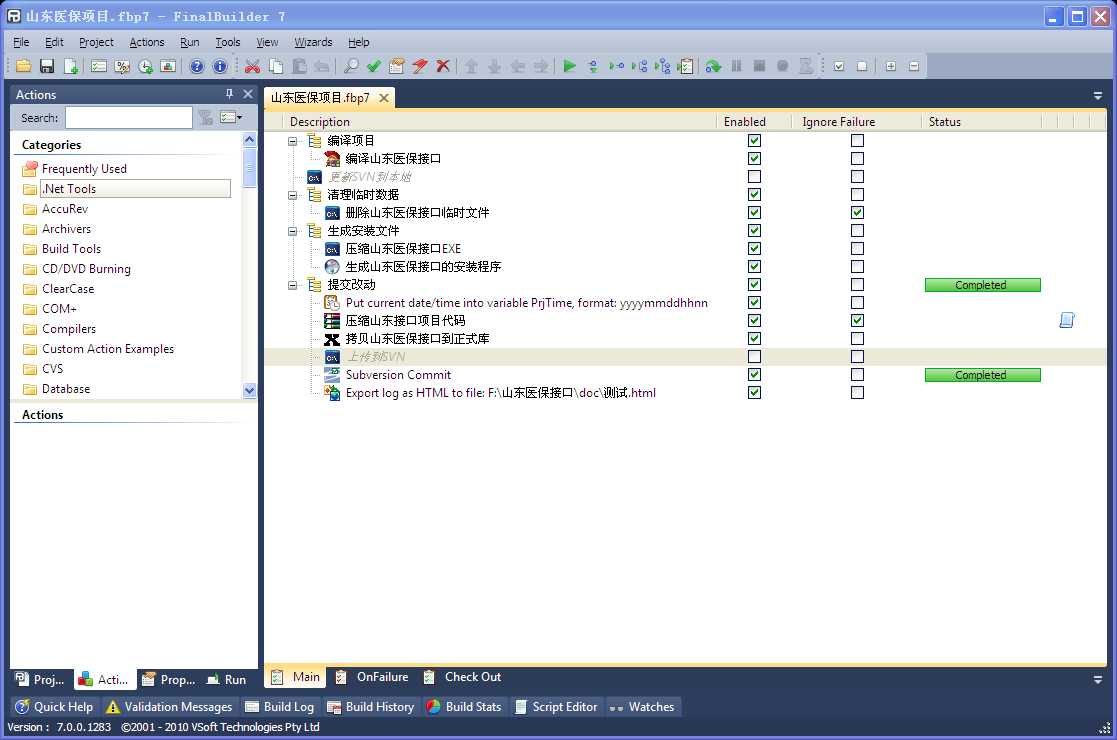Open the Project menu
The width and height of the screenshot is (1117, 740).
click(x=96, y=42)
